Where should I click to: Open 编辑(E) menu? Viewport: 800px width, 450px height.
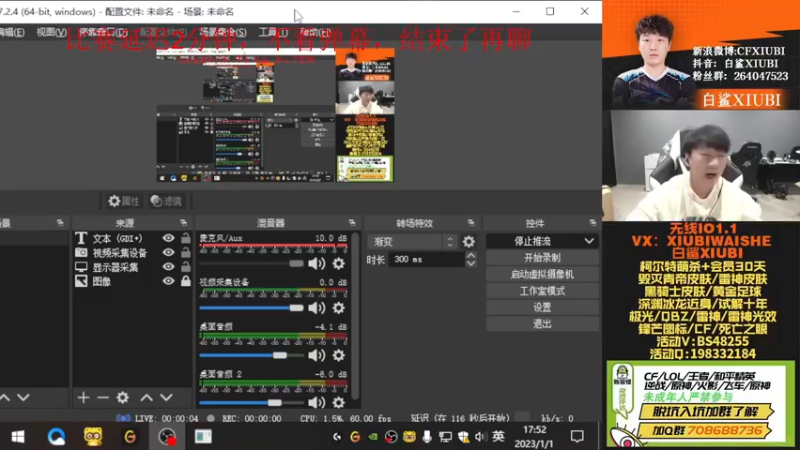[x=12, y=32]
